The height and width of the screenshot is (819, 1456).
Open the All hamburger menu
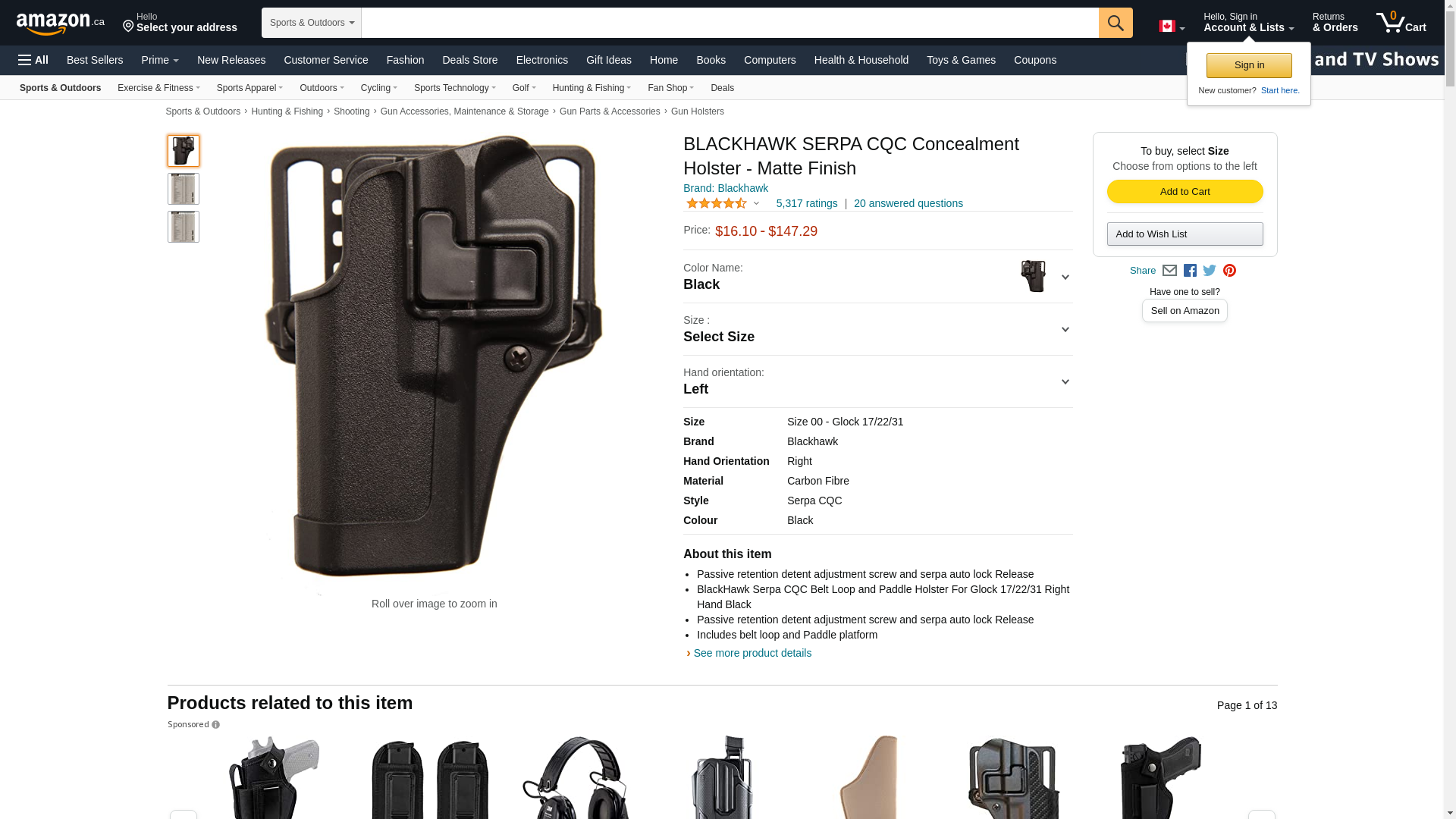tap(33, 60)
